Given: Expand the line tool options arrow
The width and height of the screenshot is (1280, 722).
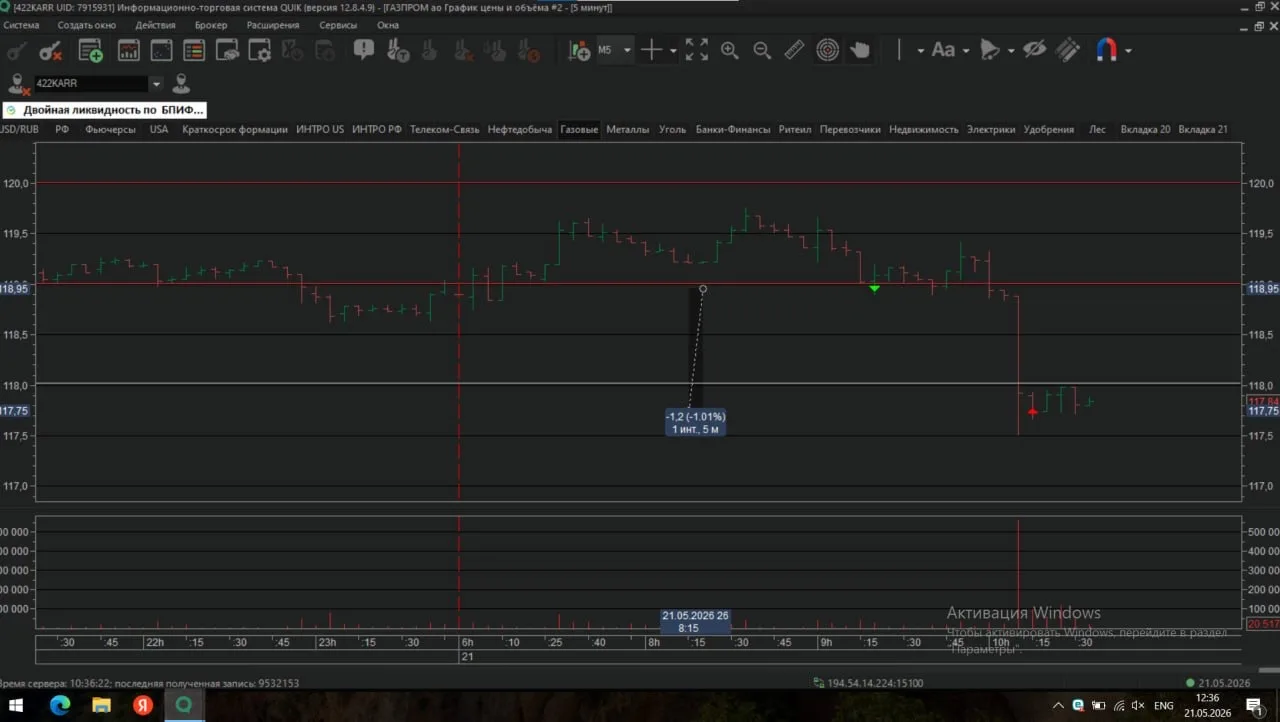Looking at the screenshot, I should tap(920, 50).
